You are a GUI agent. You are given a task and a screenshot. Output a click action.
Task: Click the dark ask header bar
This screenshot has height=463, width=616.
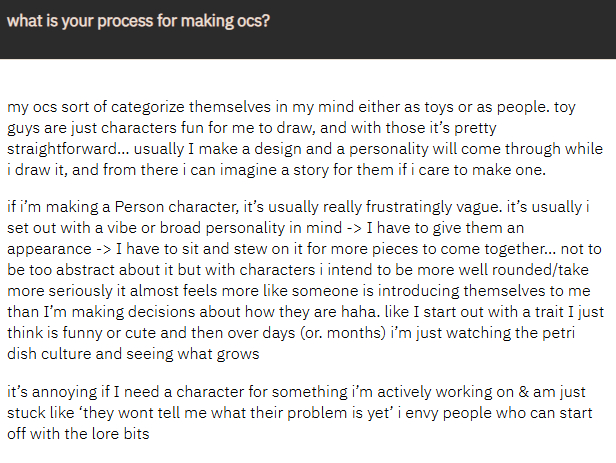tap(450, 27)
